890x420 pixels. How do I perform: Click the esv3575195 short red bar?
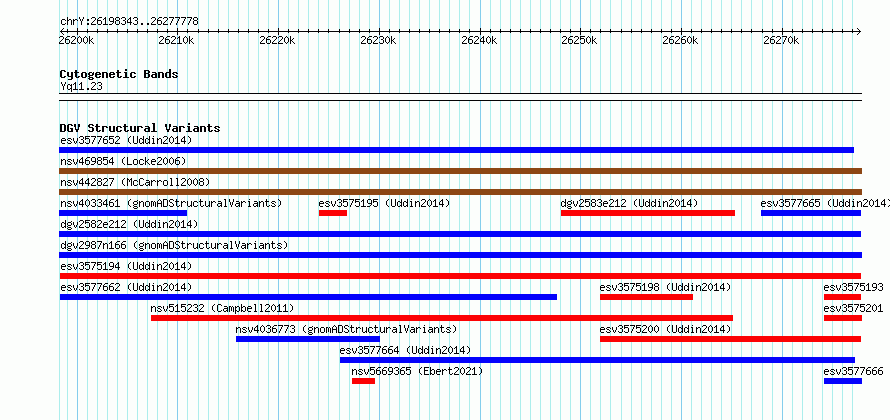333,213
